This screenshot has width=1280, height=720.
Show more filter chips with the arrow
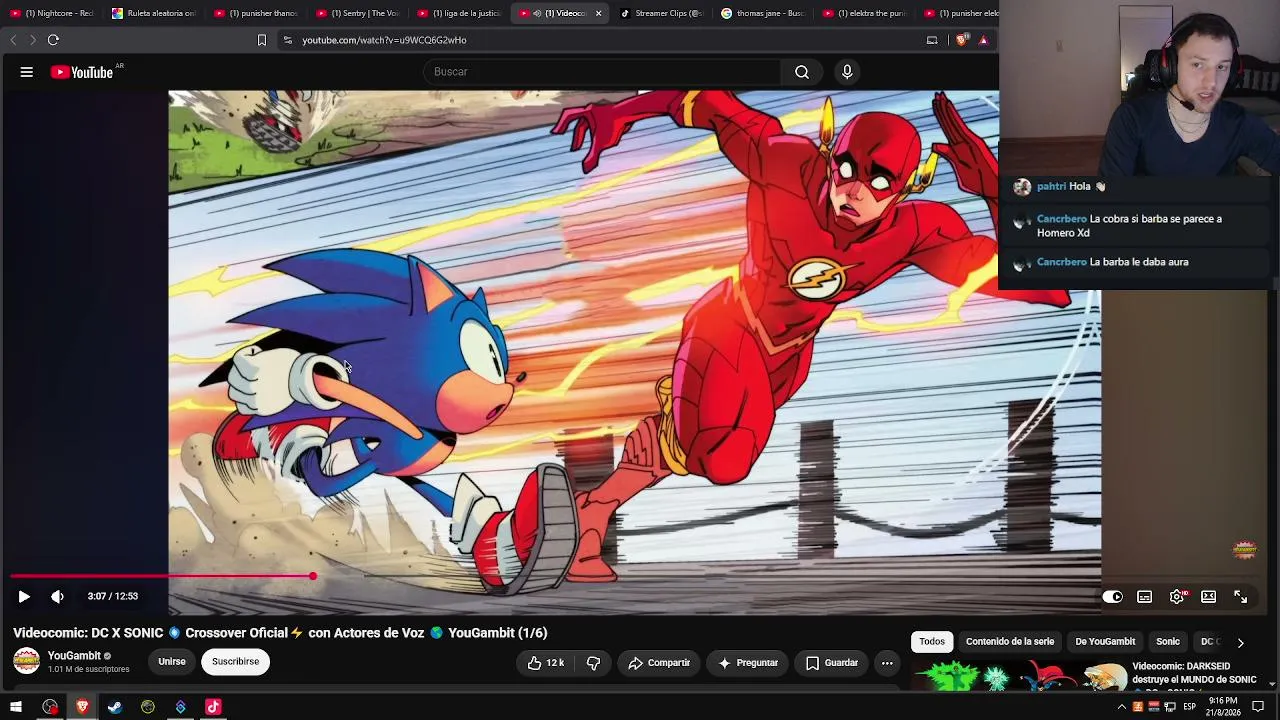pyautogui.click(x=1240, y=643)
